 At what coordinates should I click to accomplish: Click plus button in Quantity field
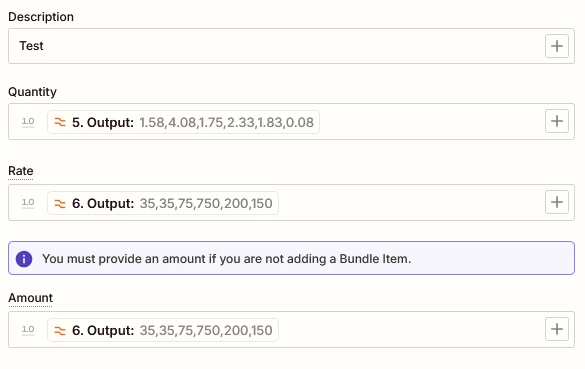(557, 121)
